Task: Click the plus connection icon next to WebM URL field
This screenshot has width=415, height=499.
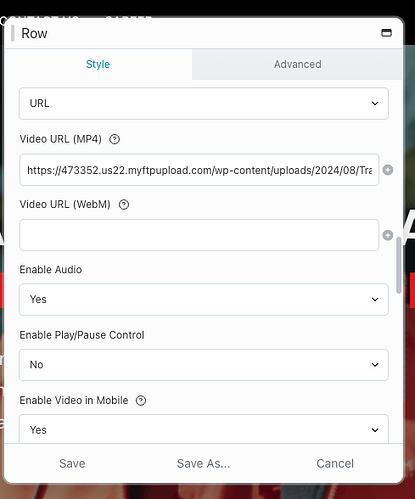Action: (388, 235)
